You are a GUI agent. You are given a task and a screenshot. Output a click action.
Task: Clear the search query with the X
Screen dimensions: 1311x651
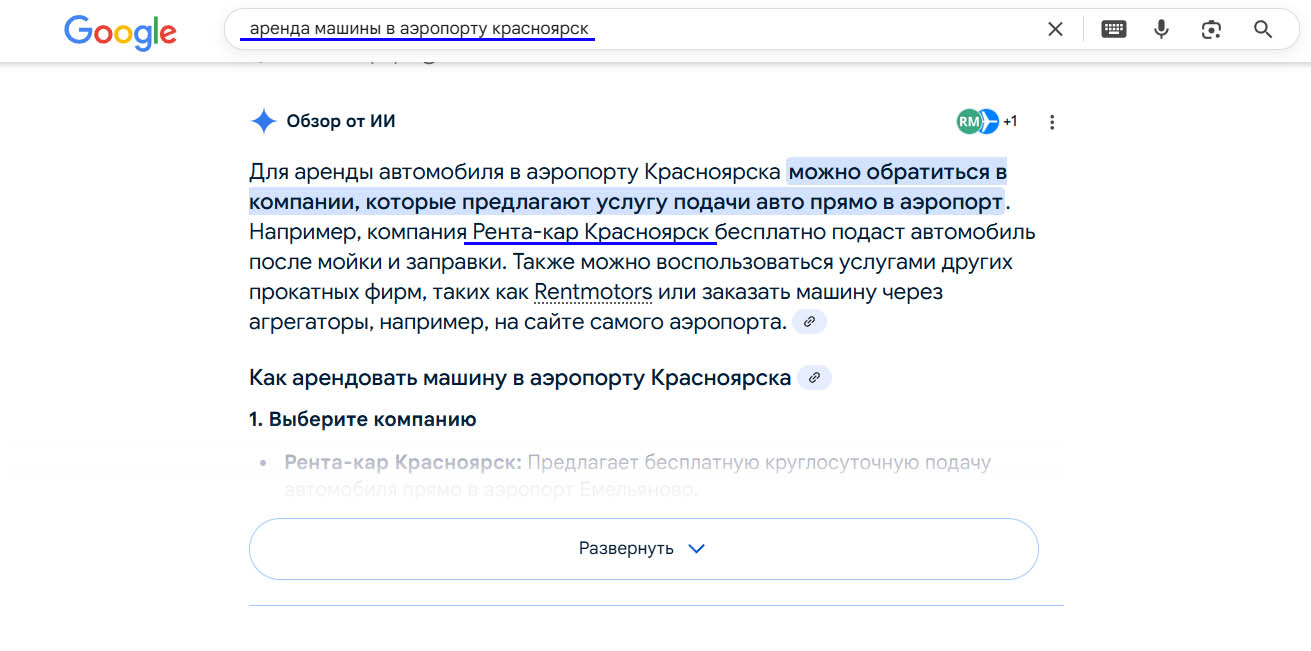coord(1055,30)
